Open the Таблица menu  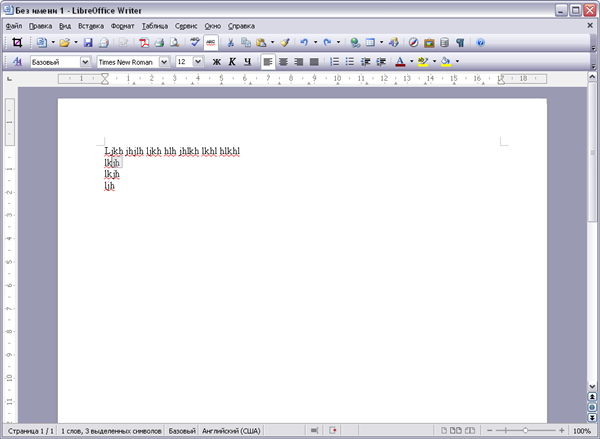(x=155, y=25)
